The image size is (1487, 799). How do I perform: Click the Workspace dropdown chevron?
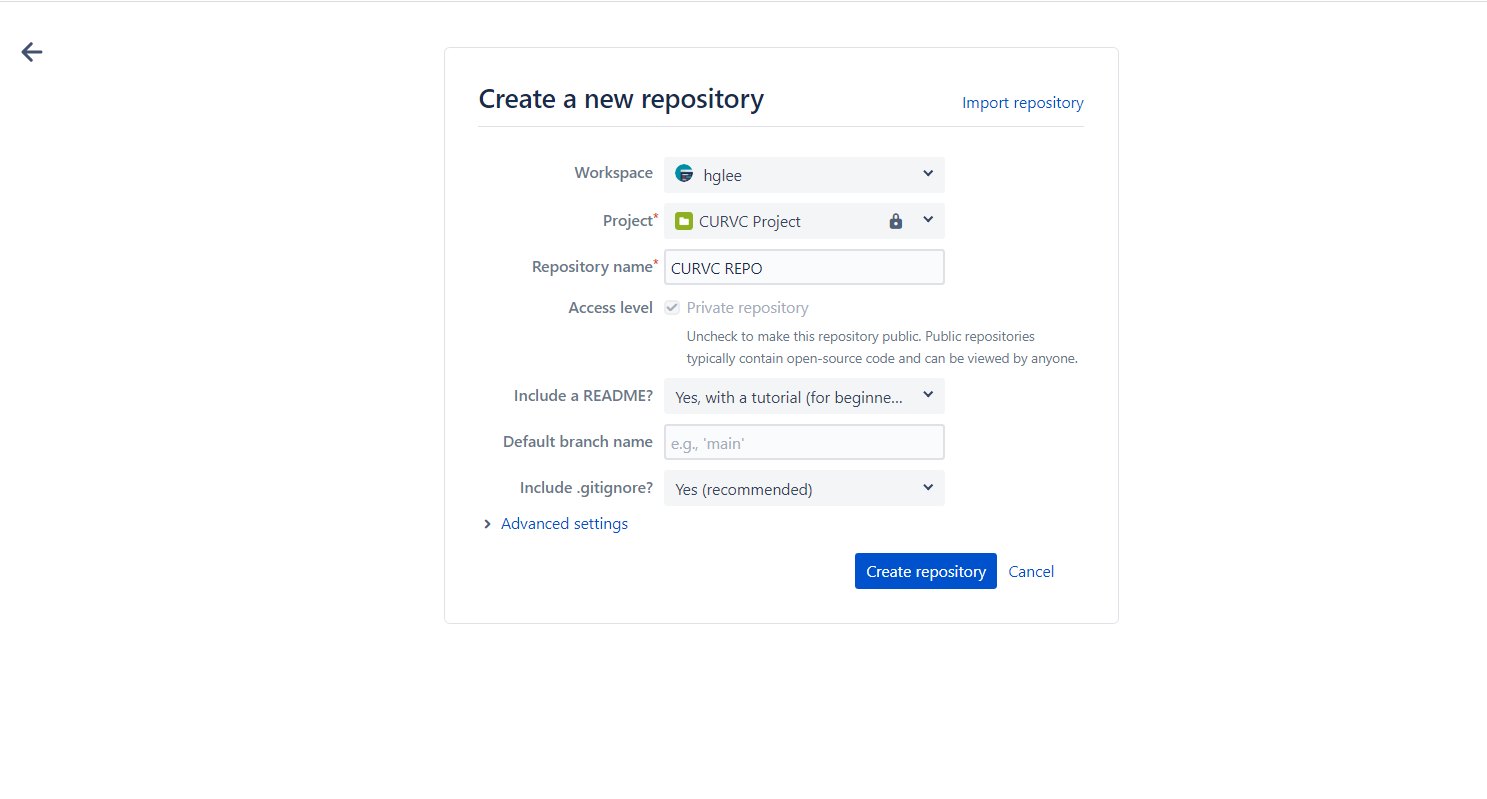(x=928, y=174)
